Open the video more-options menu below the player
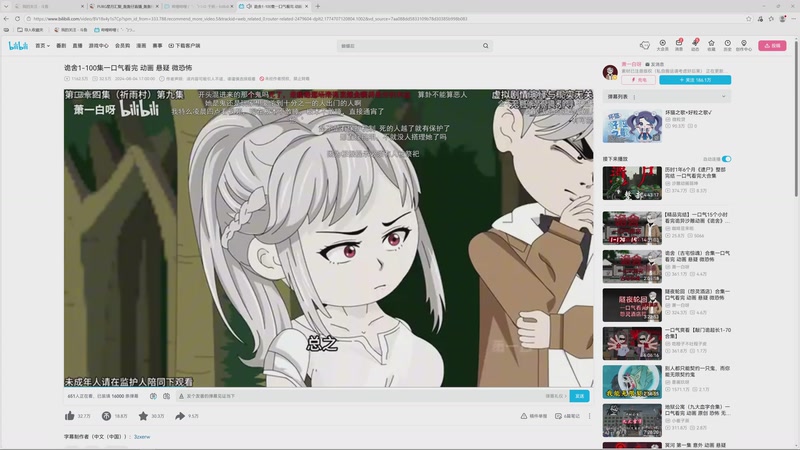The image size is (800, 450). point(589,416)
